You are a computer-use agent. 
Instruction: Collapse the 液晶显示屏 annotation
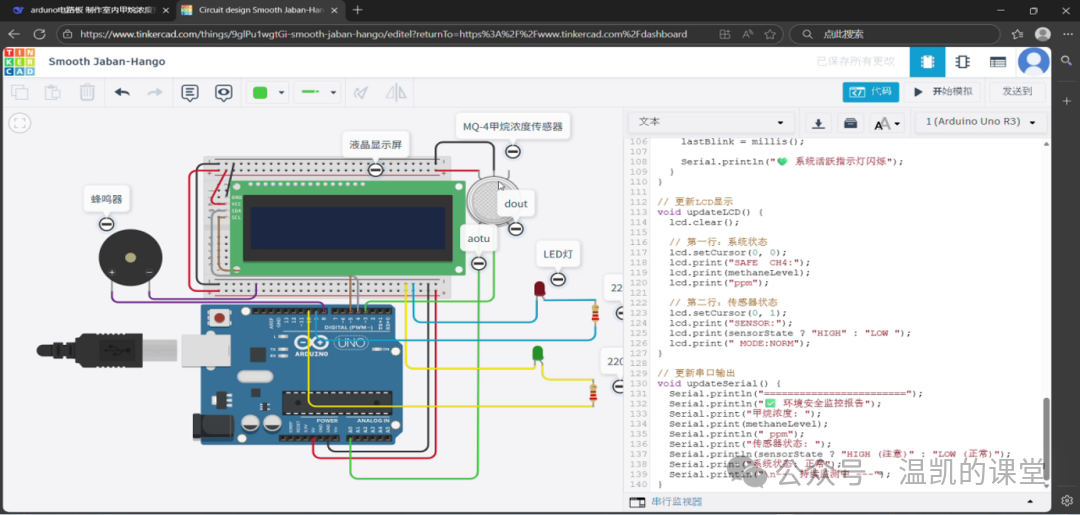375,169
